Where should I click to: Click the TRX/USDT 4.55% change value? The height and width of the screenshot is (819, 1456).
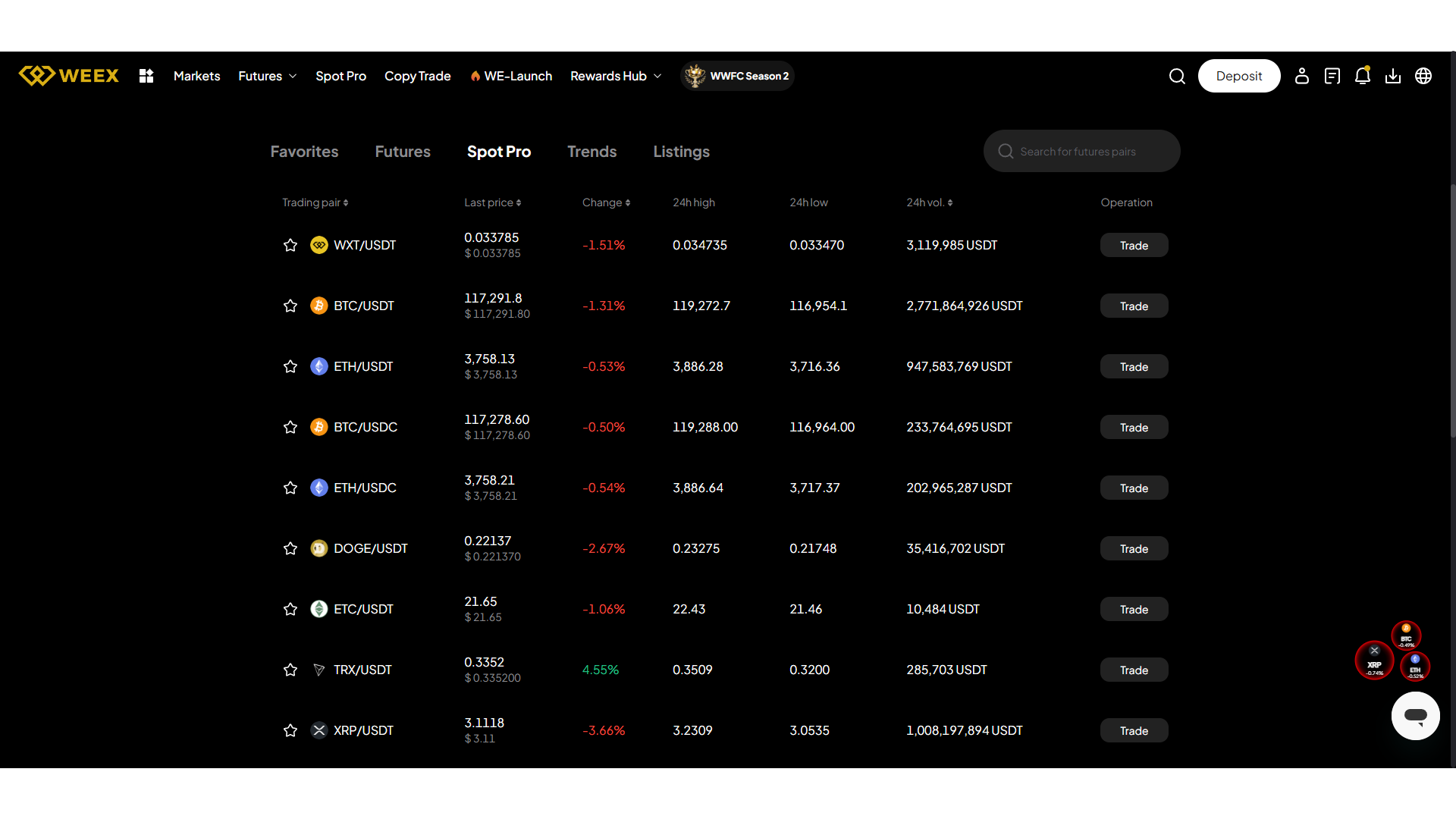(601, 670)
